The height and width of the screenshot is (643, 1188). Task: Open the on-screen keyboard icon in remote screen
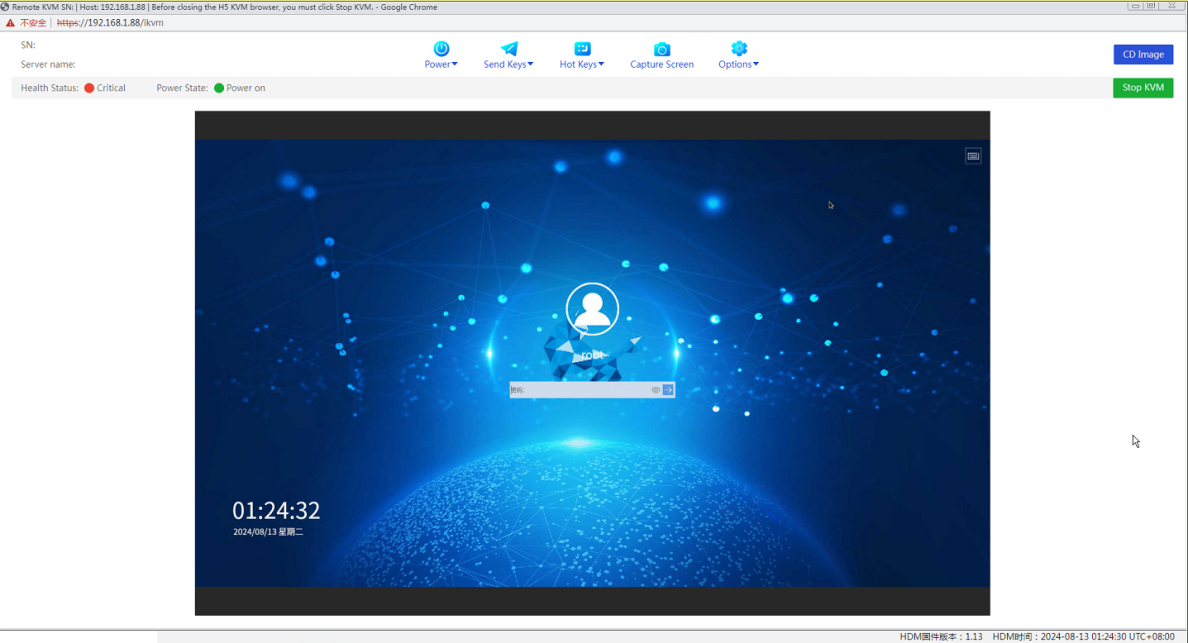pos(973,156)
